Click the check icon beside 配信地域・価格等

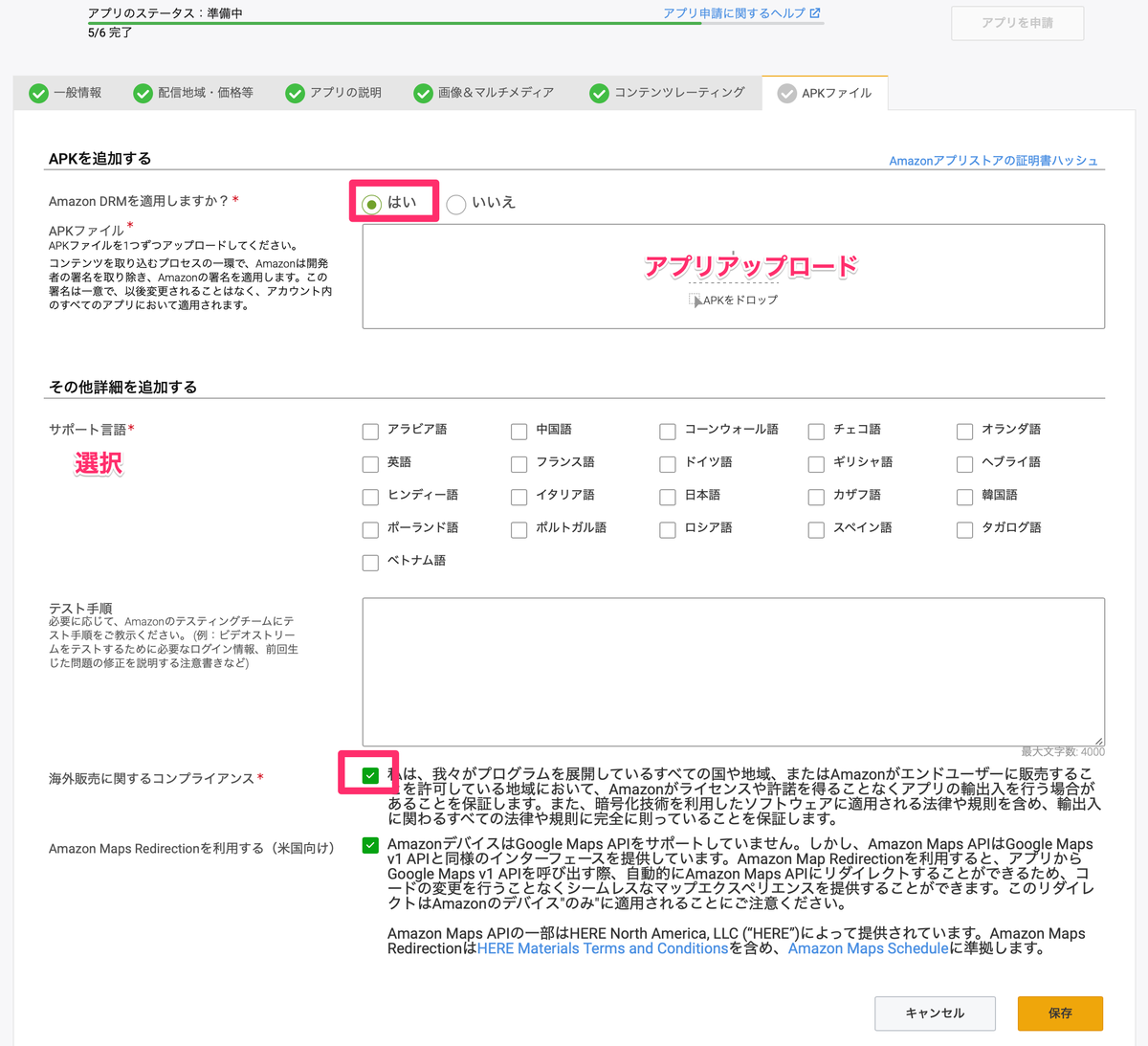pyautogui.click(x=143, y=93)
